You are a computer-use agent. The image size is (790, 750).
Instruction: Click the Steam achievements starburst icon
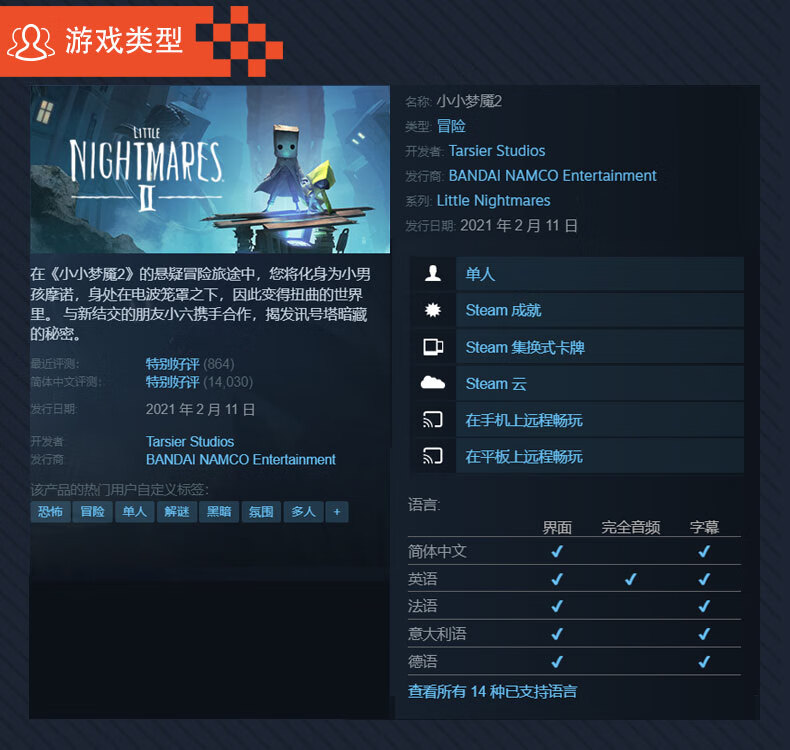tap(433, 310)
